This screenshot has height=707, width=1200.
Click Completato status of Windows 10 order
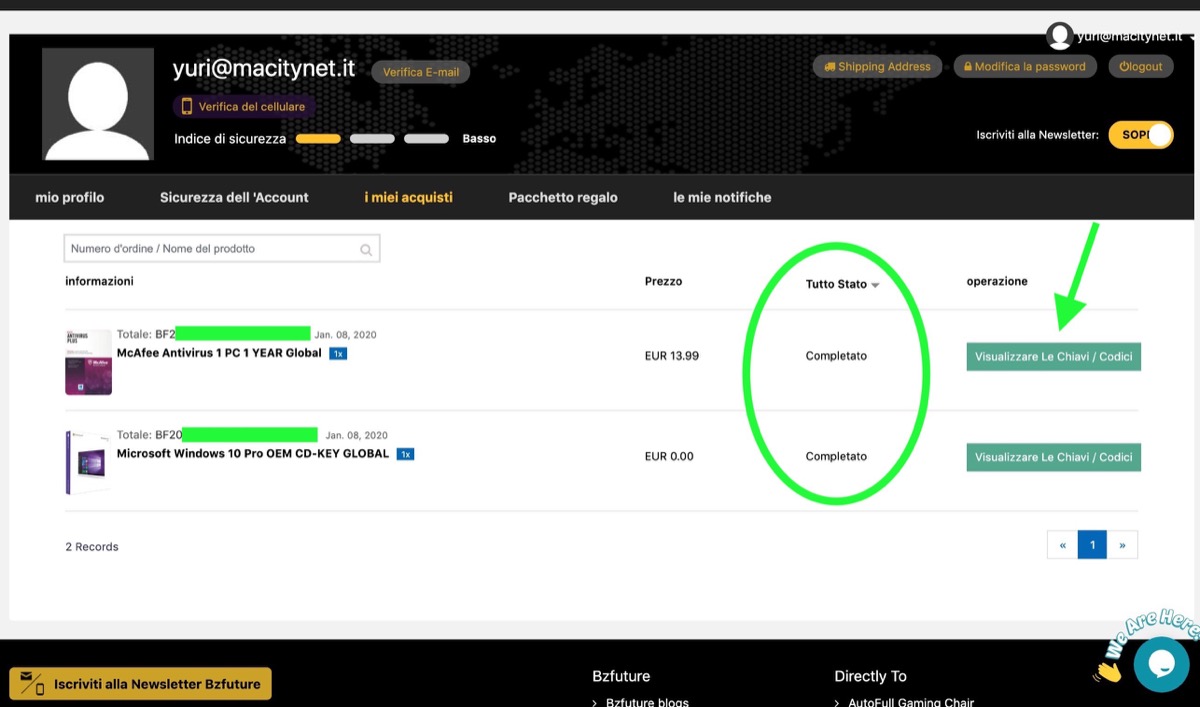[836, 456]
